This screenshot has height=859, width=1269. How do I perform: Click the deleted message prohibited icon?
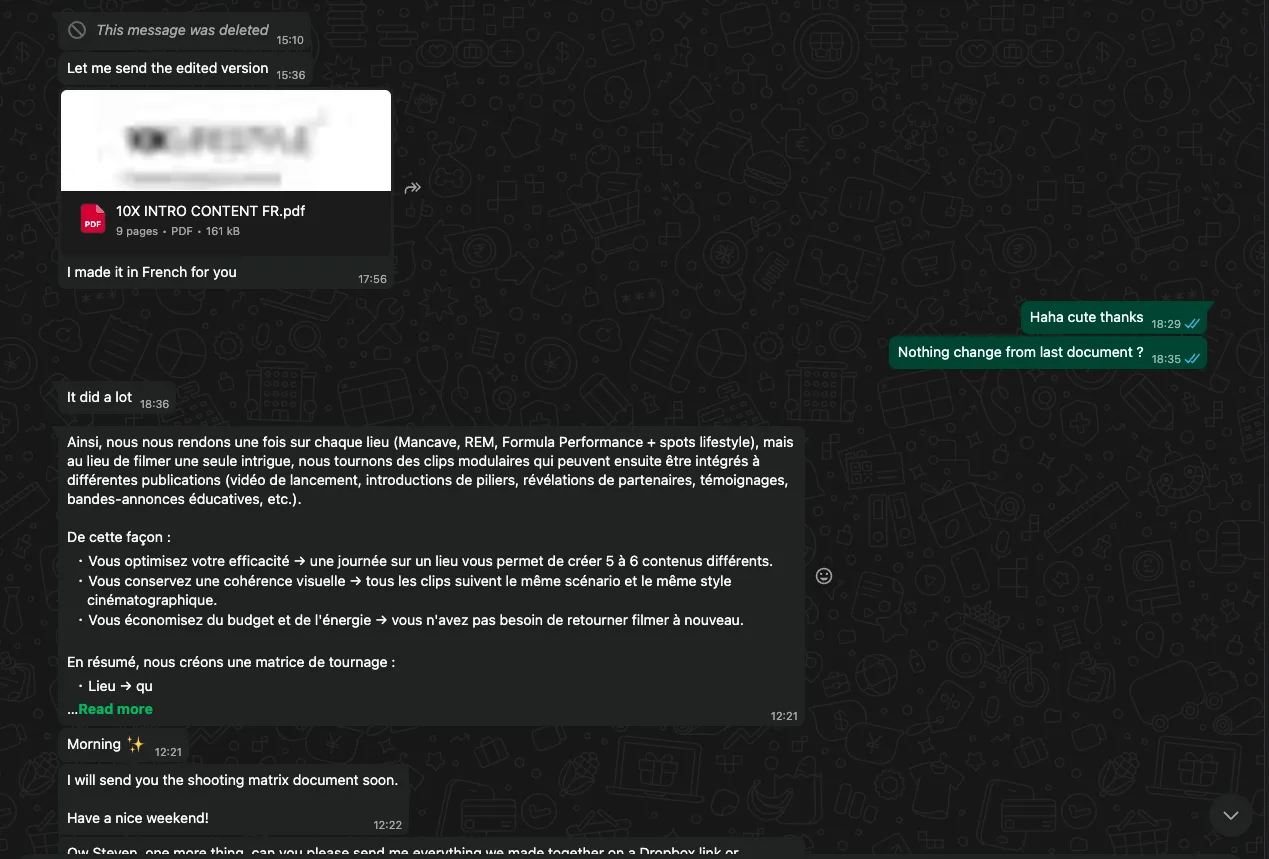[77, 31]
